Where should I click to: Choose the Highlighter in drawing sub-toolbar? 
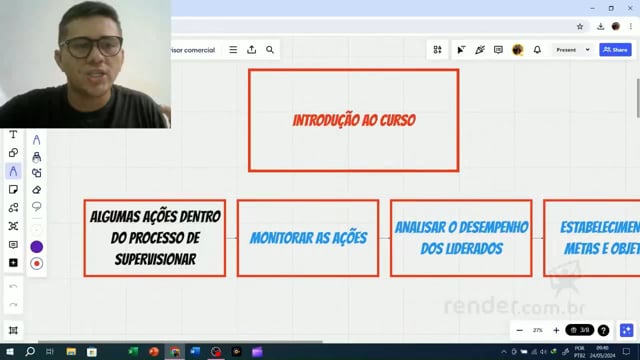[x=36, y=157]
